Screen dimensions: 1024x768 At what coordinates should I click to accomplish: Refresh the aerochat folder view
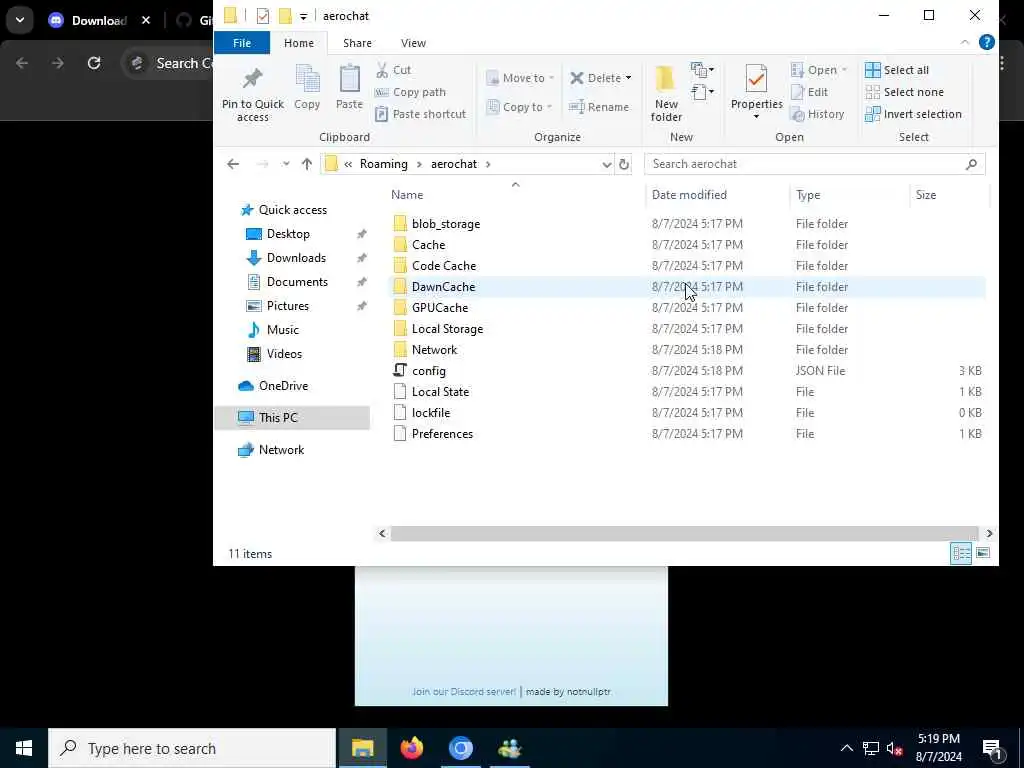click(624, 165)
